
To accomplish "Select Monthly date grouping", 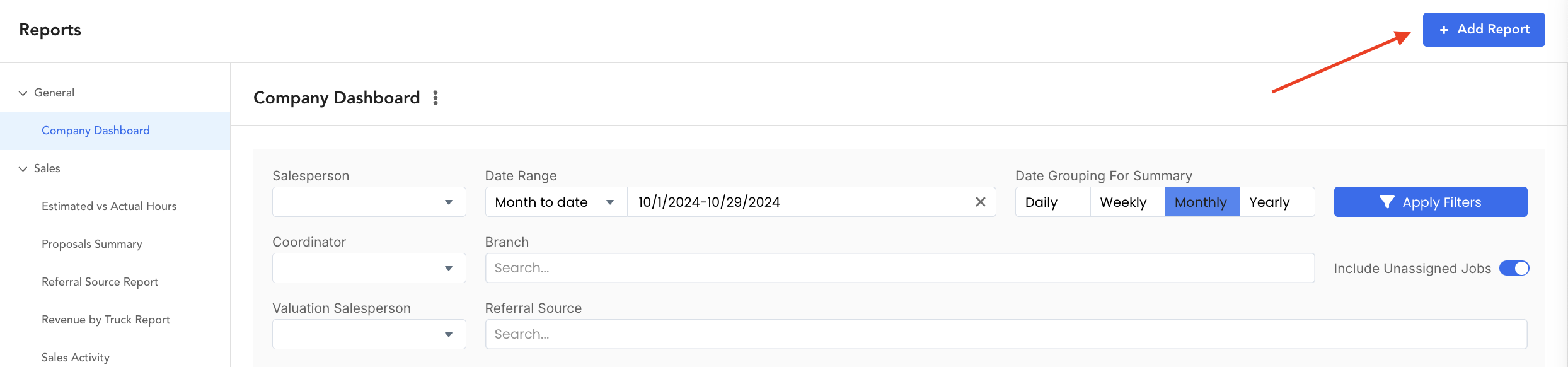I will (1202, 202).
